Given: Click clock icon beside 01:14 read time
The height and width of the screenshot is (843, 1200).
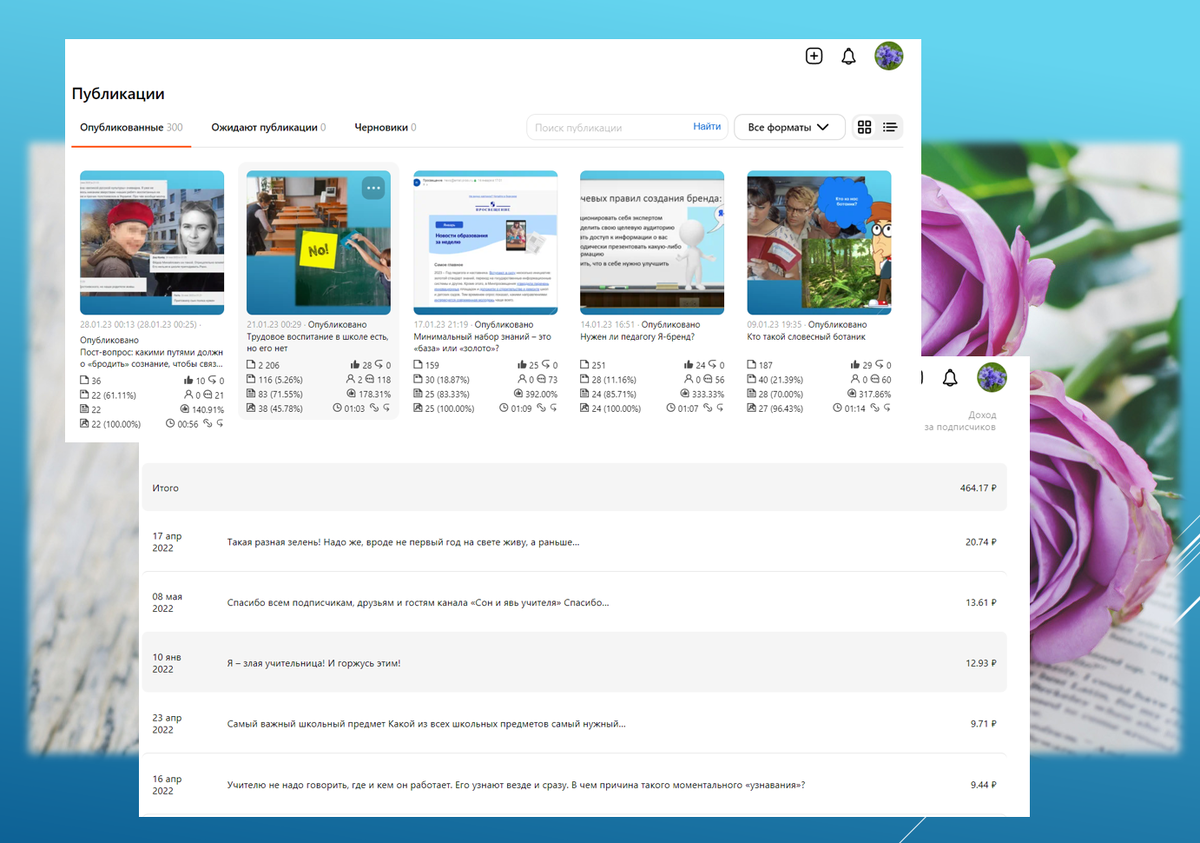Looking at the screenshot, I should [x=838, y=408].
